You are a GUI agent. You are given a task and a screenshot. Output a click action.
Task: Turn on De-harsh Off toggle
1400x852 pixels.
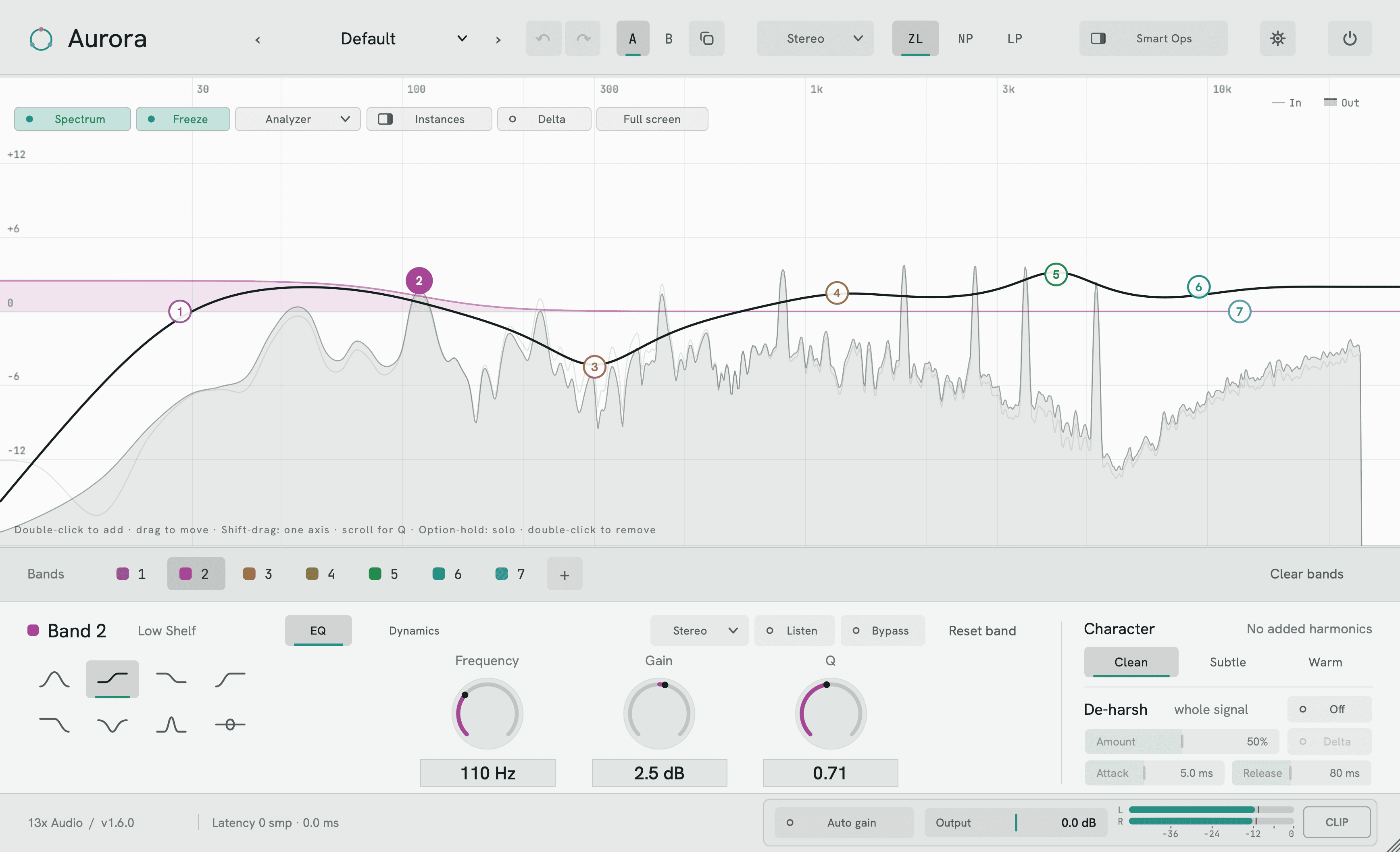point(1329,709)
